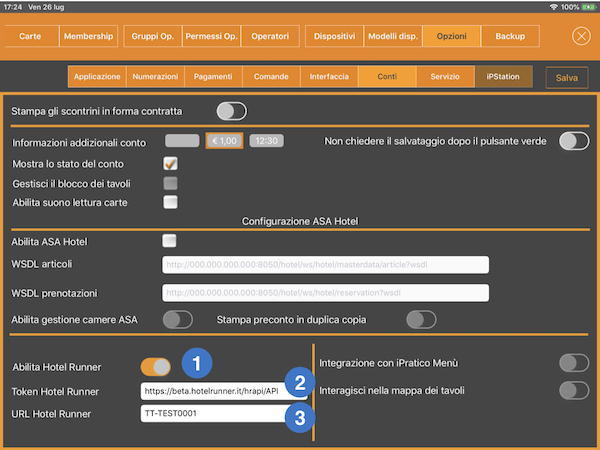Switch to the Dispositivi top tab

pyautogui.click(x=334, y=36)
